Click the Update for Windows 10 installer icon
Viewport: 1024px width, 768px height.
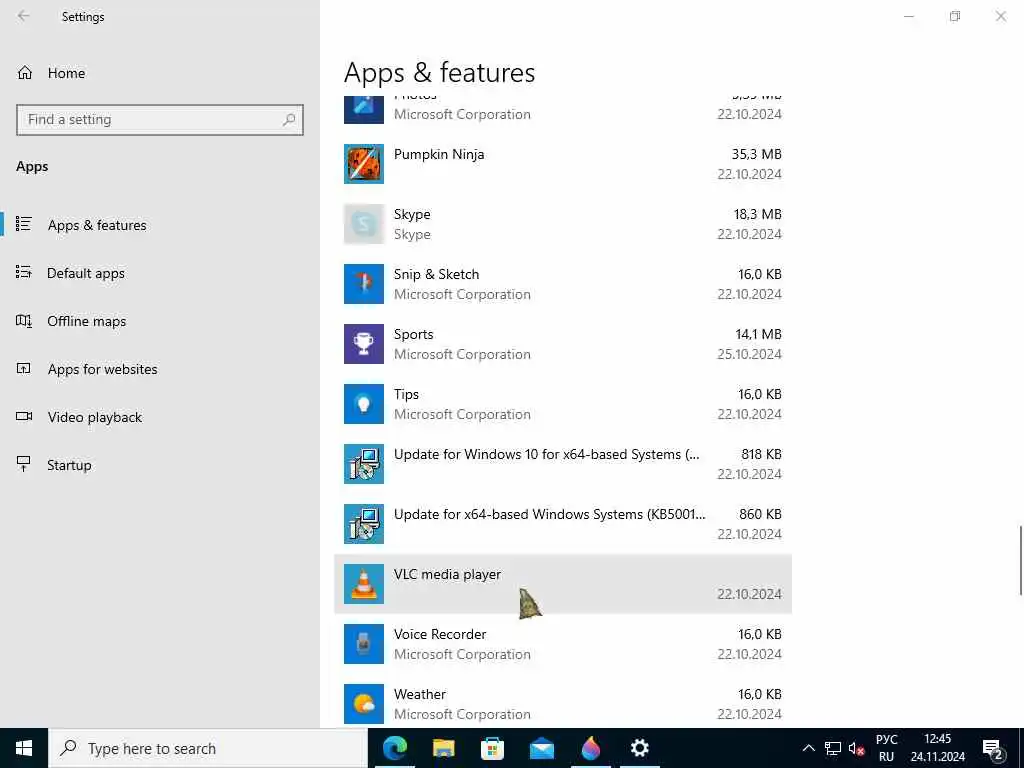[364, 464]
